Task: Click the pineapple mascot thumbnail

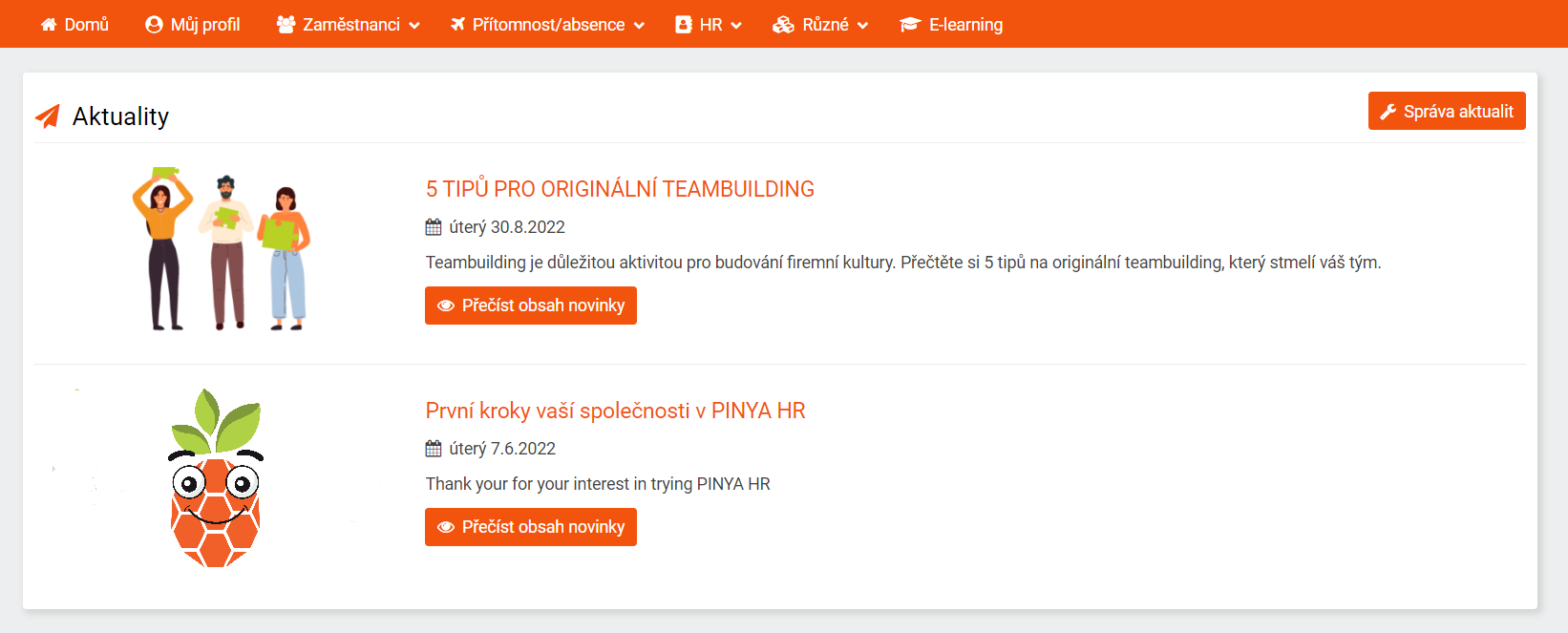Action: click(216, 477)
